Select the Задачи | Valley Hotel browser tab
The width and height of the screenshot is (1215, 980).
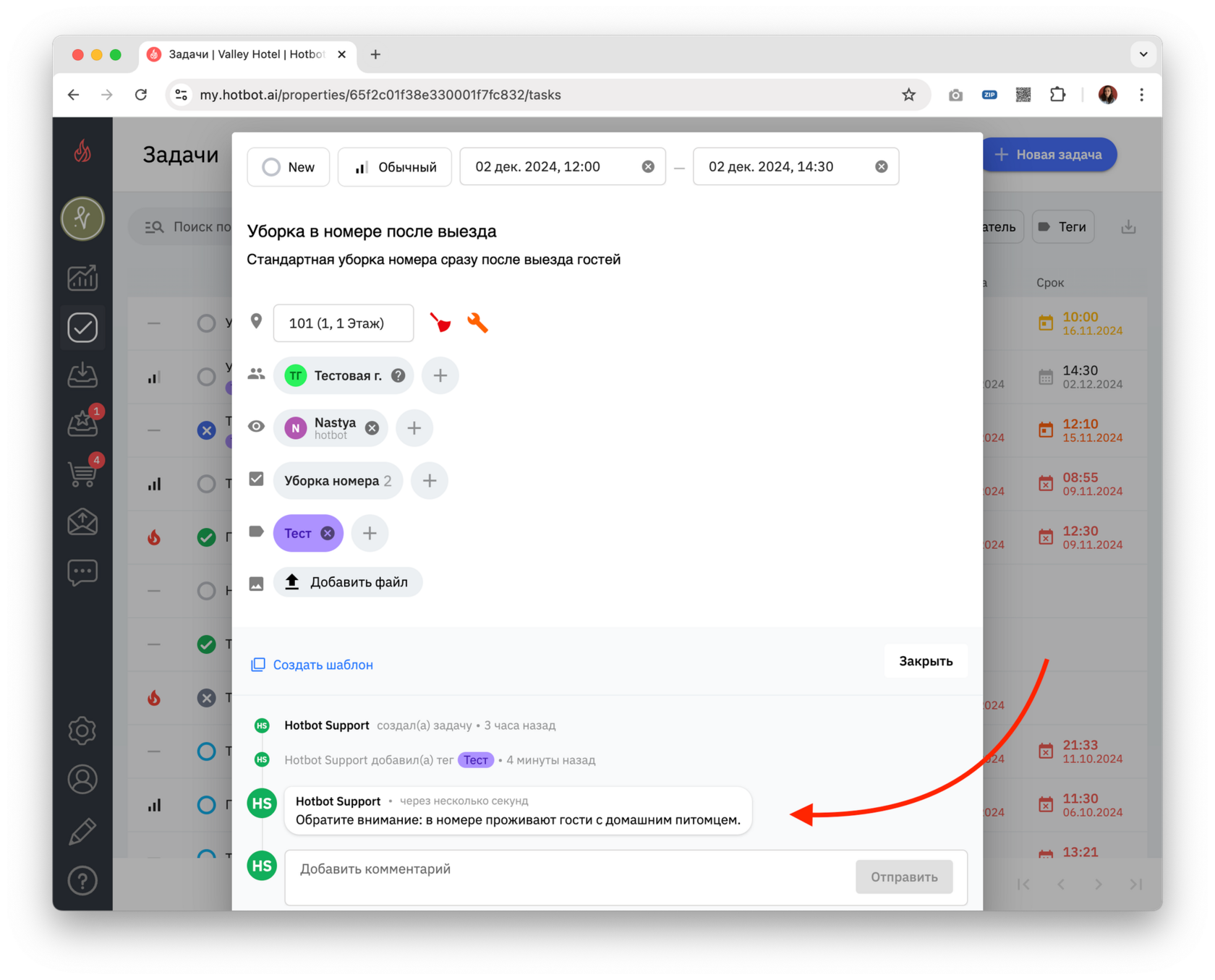point(246,54)
